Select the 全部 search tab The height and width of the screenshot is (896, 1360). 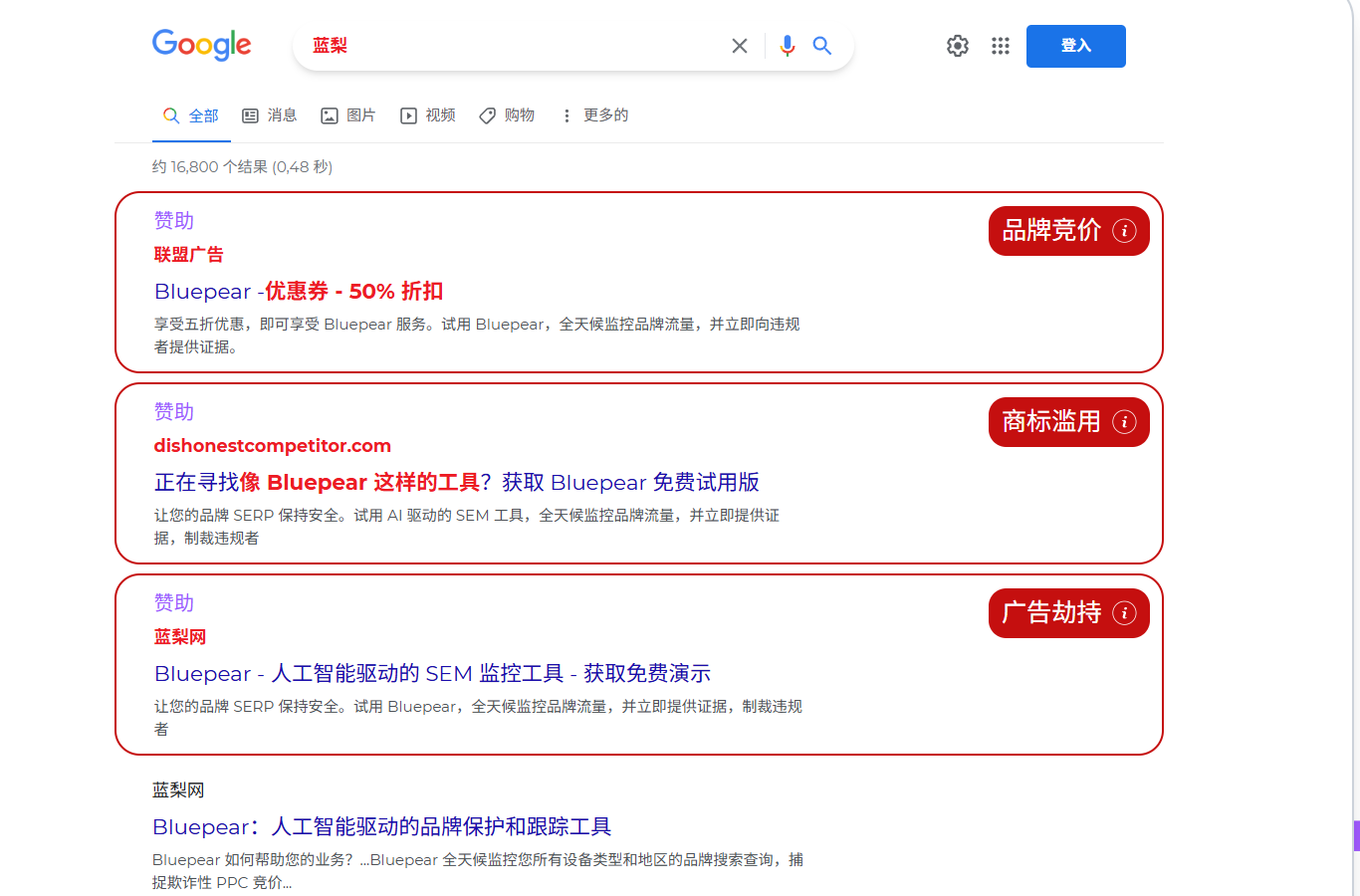pos(191,115)
